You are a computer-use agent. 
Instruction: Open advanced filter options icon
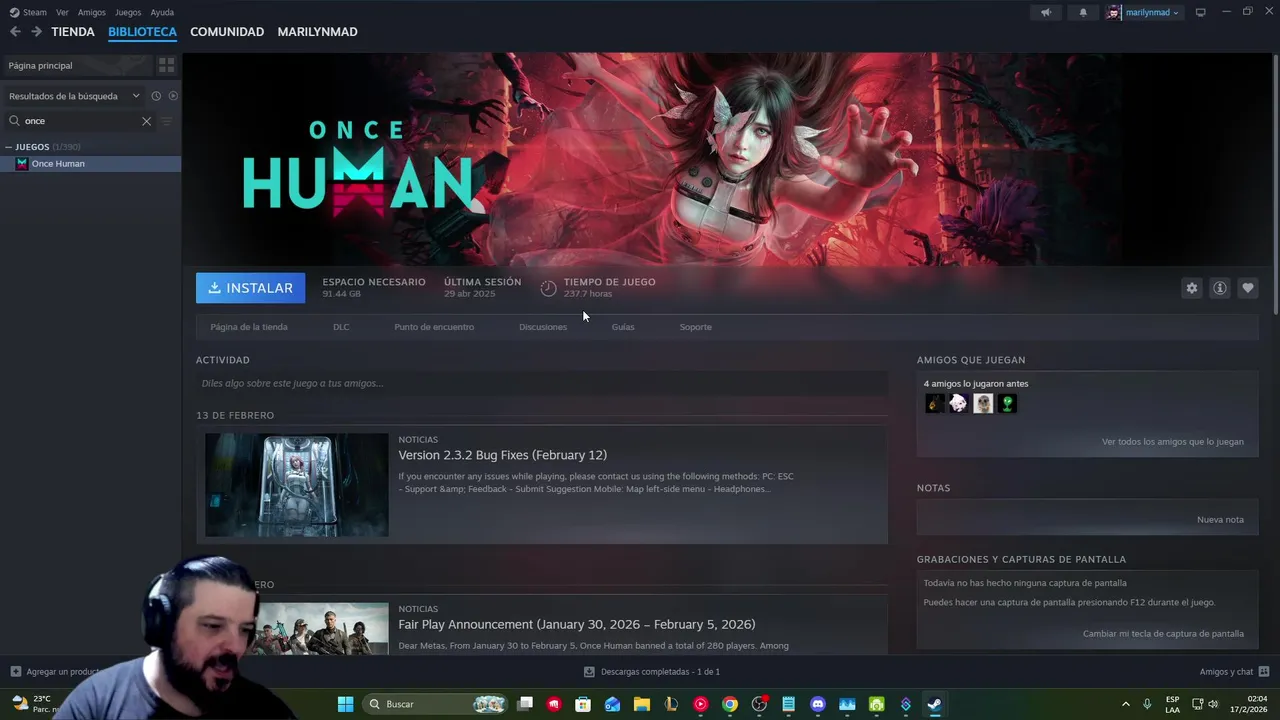(x=167, y=121)
